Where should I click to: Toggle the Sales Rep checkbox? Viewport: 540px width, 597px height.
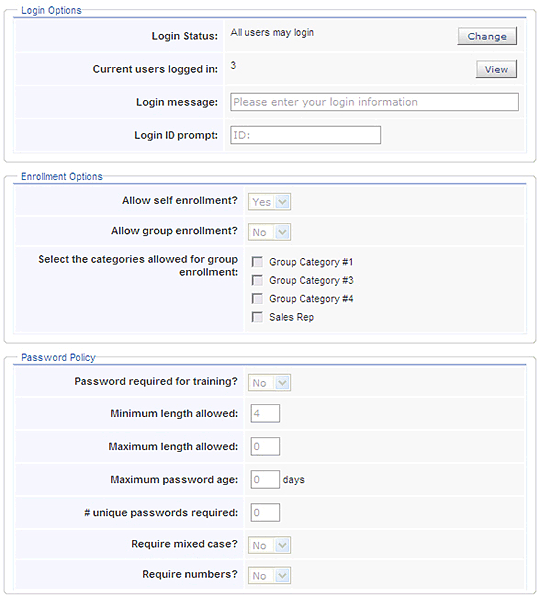pos(257,317)
